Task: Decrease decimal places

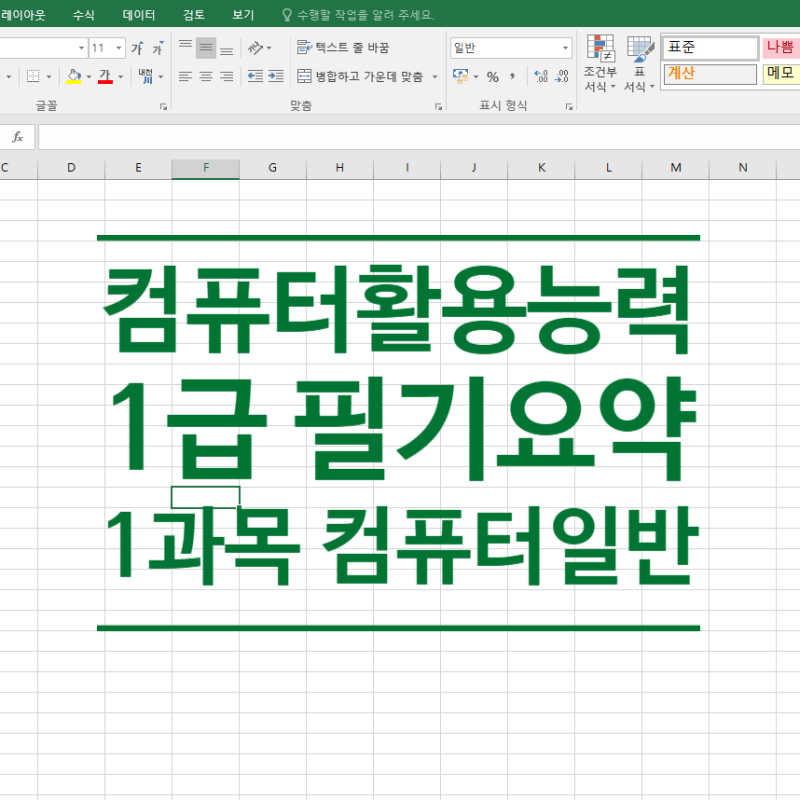Action: coord(562,77)
